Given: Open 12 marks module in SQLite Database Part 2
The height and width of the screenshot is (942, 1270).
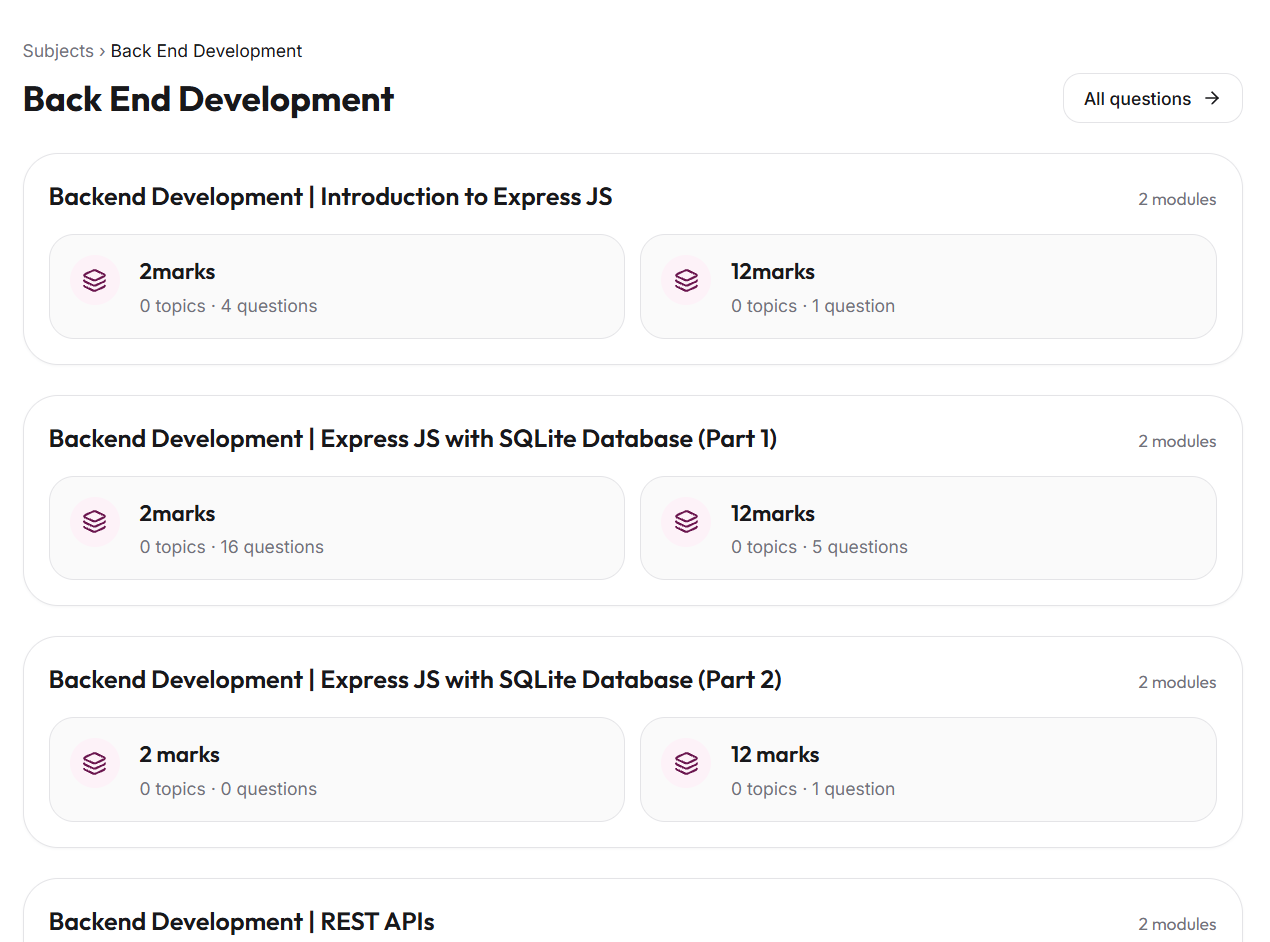Looking at the screenshot, I should 928,769.
